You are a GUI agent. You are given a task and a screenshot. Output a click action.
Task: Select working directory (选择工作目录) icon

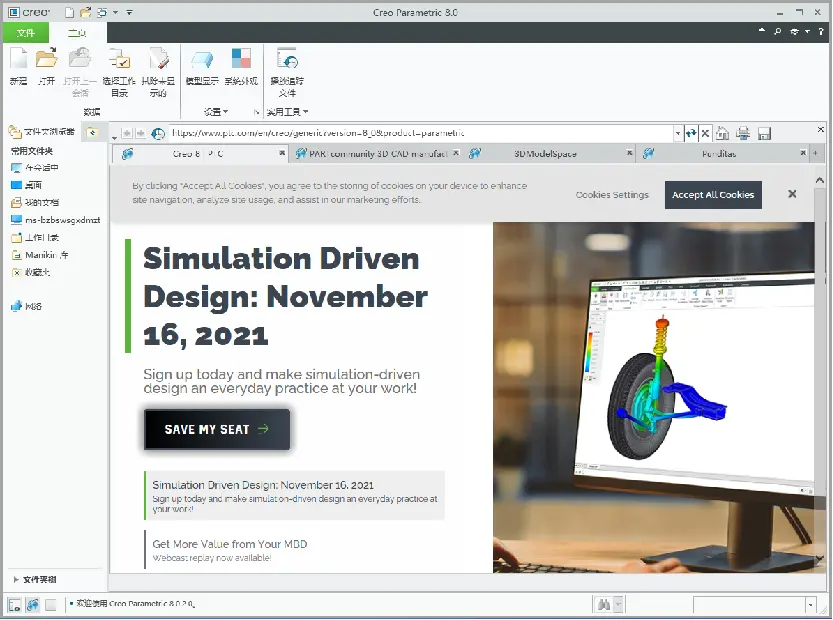click(119, 58)
